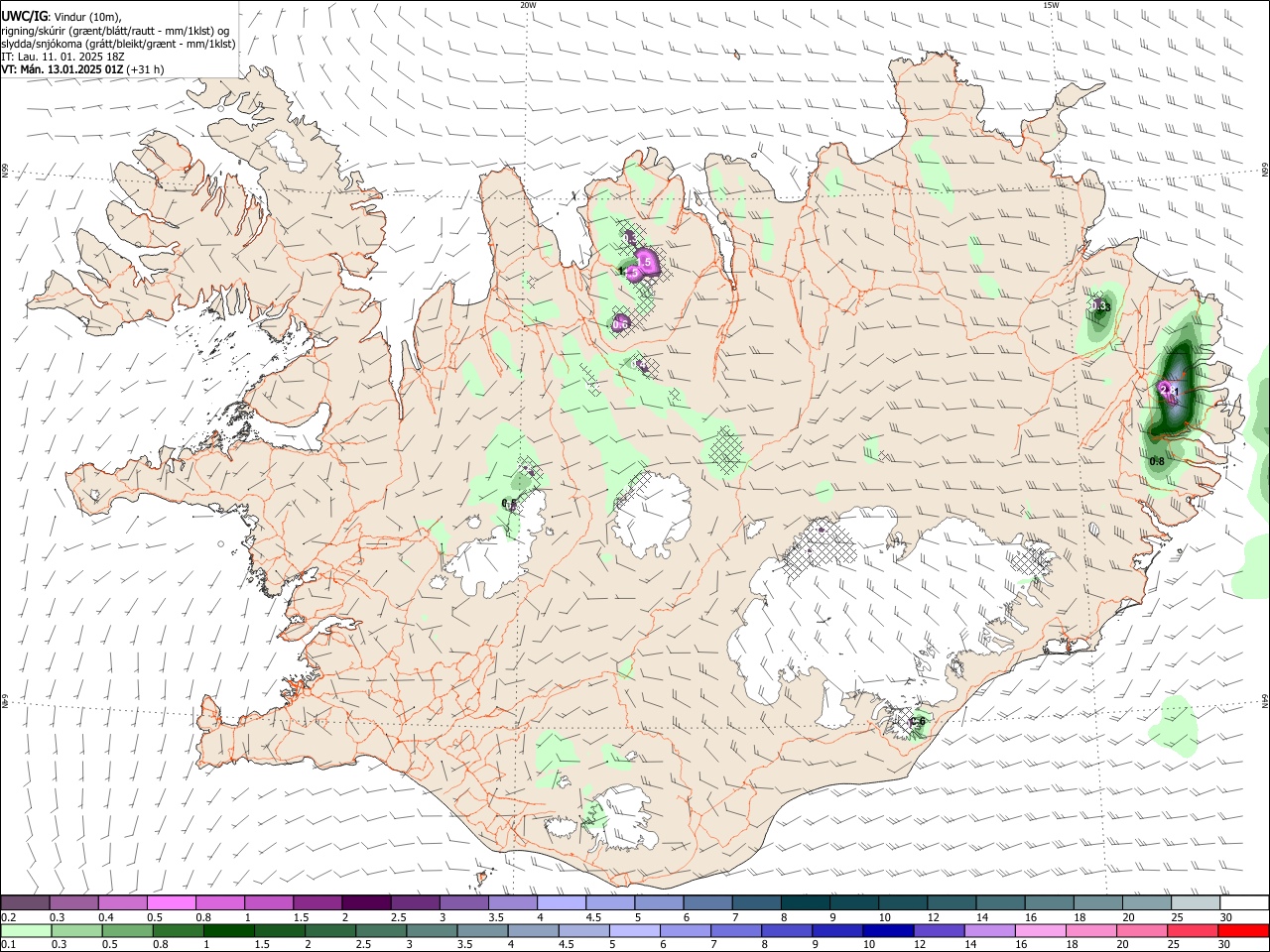
Task: Click the '0.6' value on southeast coast
Action: click(x=918, y=722)
